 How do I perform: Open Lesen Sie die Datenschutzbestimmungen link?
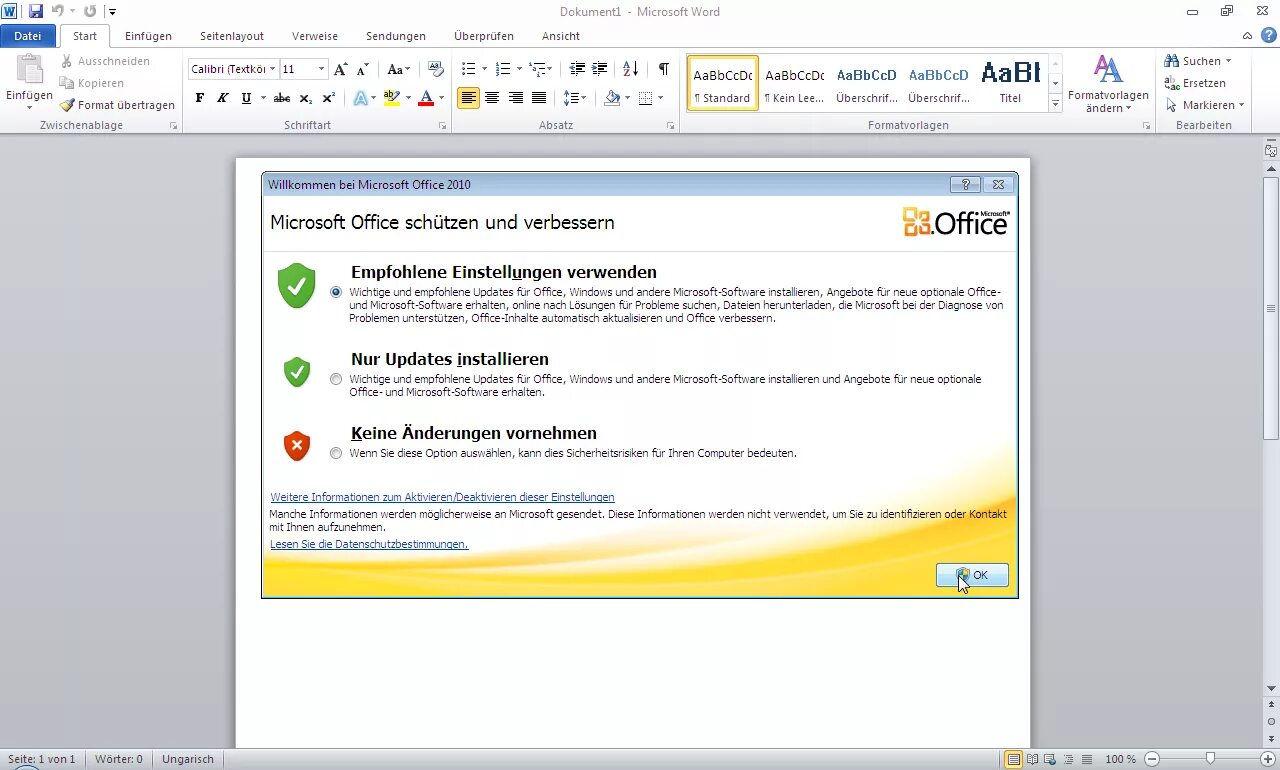click(369, 544)
